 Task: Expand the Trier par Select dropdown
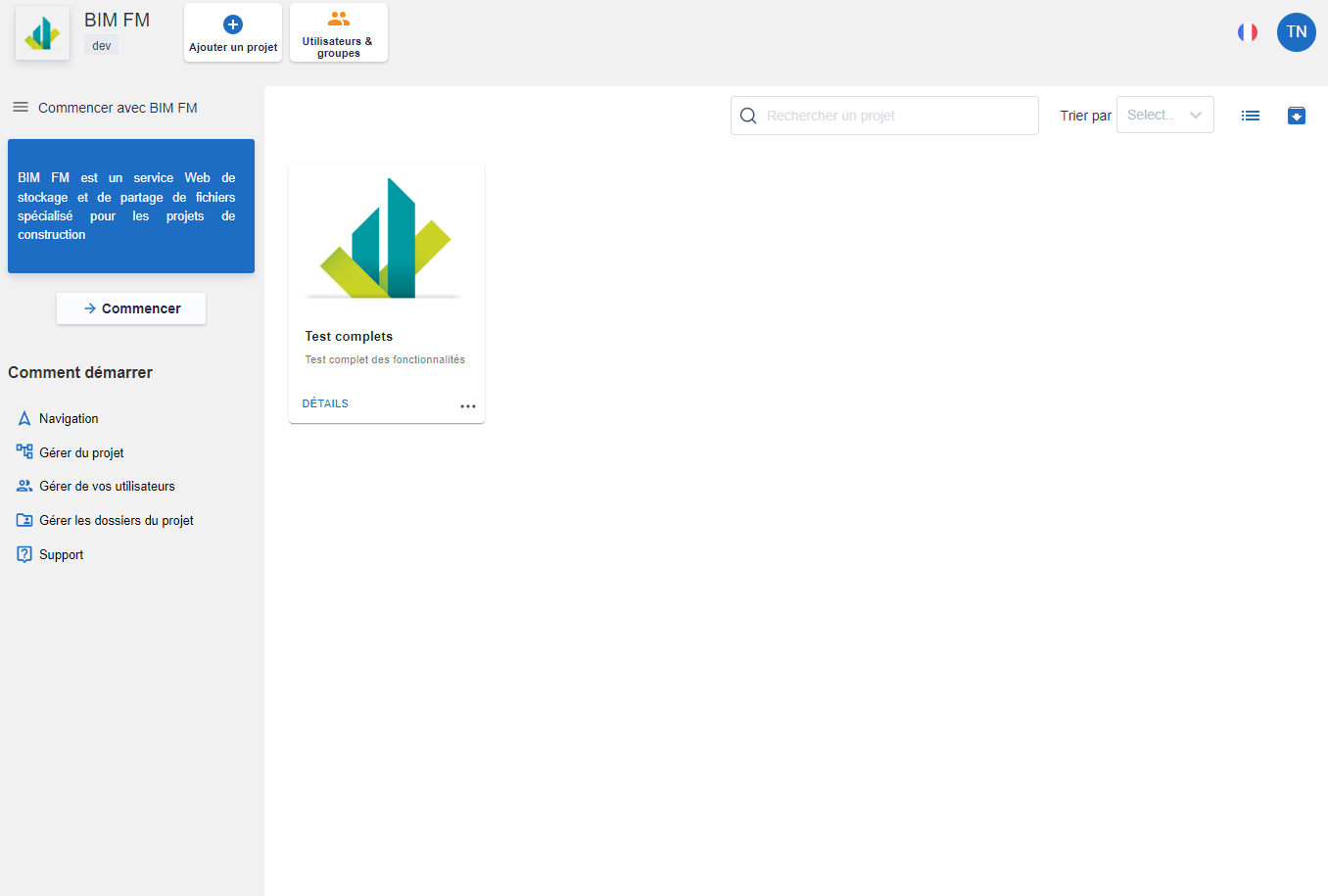coord(1164,116)
